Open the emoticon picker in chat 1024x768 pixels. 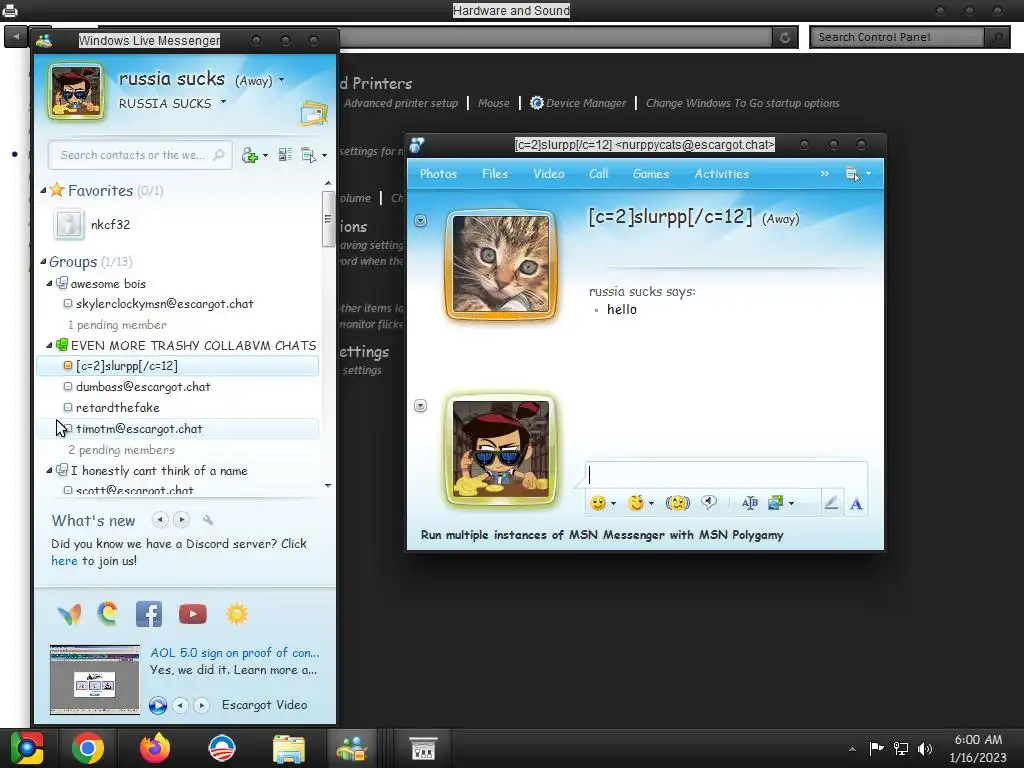pos(598,502)
